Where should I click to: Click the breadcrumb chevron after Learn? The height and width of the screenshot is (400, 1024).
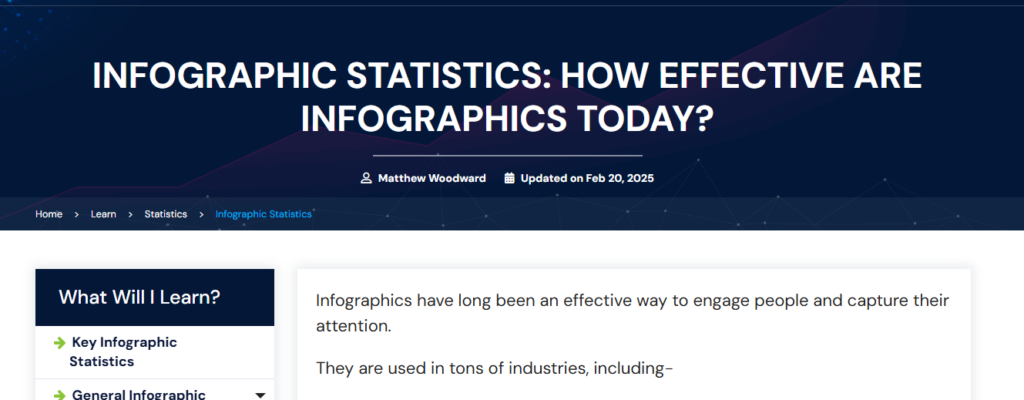130,214
